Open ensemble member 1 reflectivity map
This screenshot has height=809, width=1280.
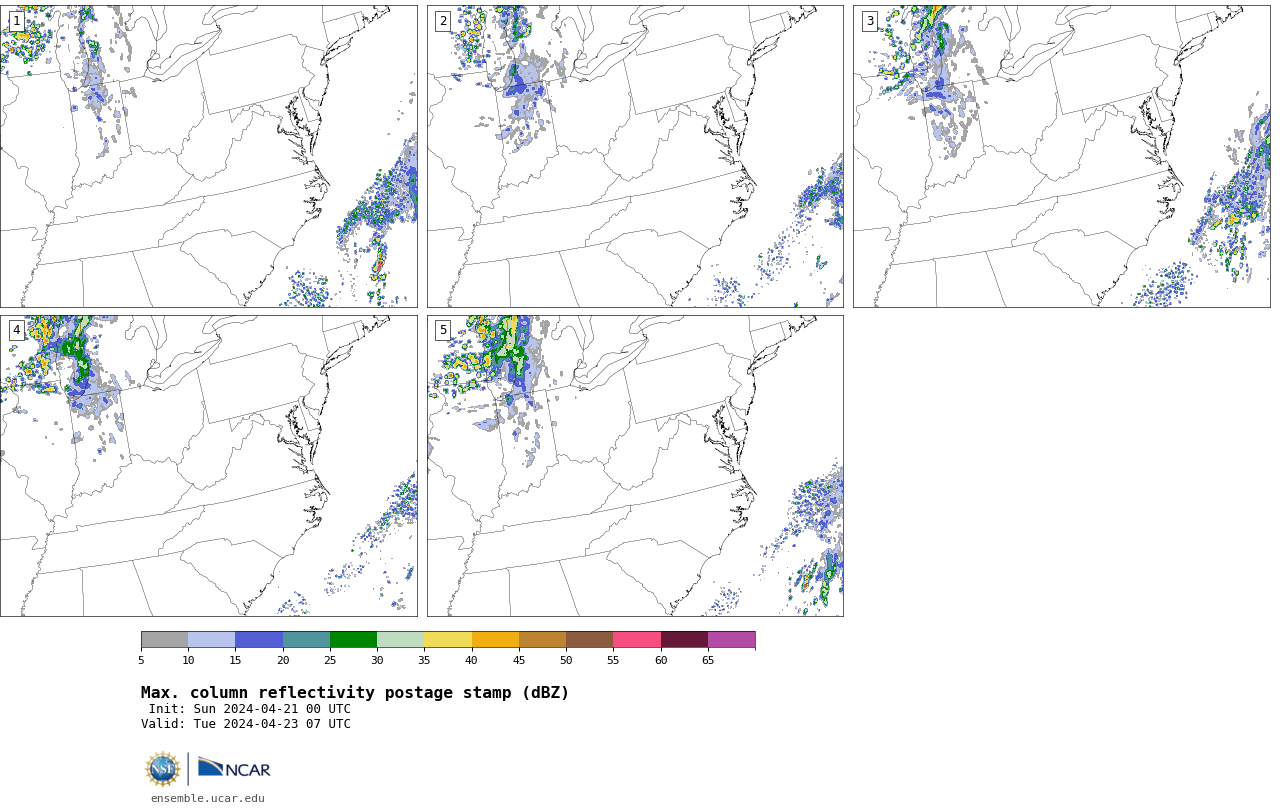click(x=208, y=156)
